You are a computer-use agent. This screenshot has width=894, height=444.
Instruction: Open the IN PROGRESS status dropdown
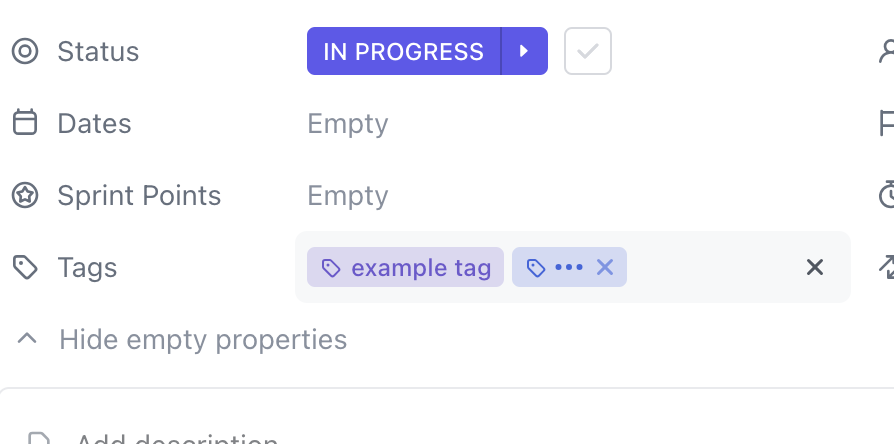tap(403, 51)
